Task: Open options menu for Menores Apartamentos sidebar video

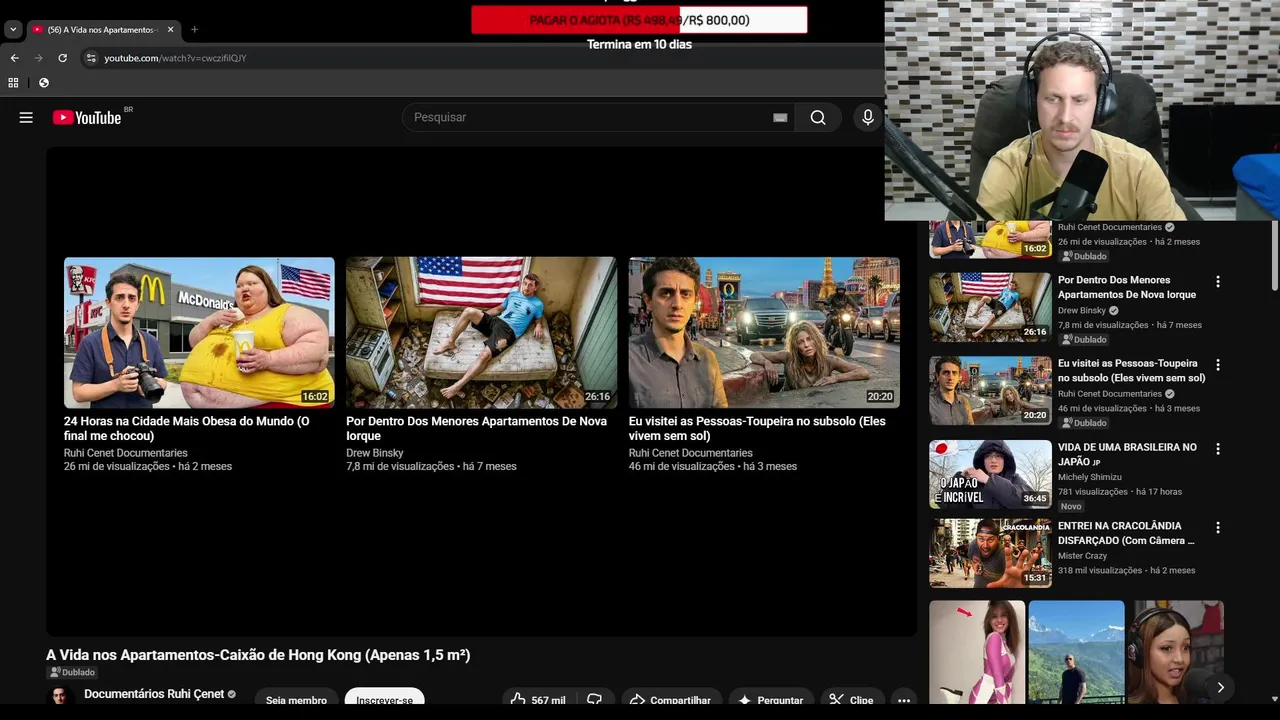Action: tap(1217, 282)
